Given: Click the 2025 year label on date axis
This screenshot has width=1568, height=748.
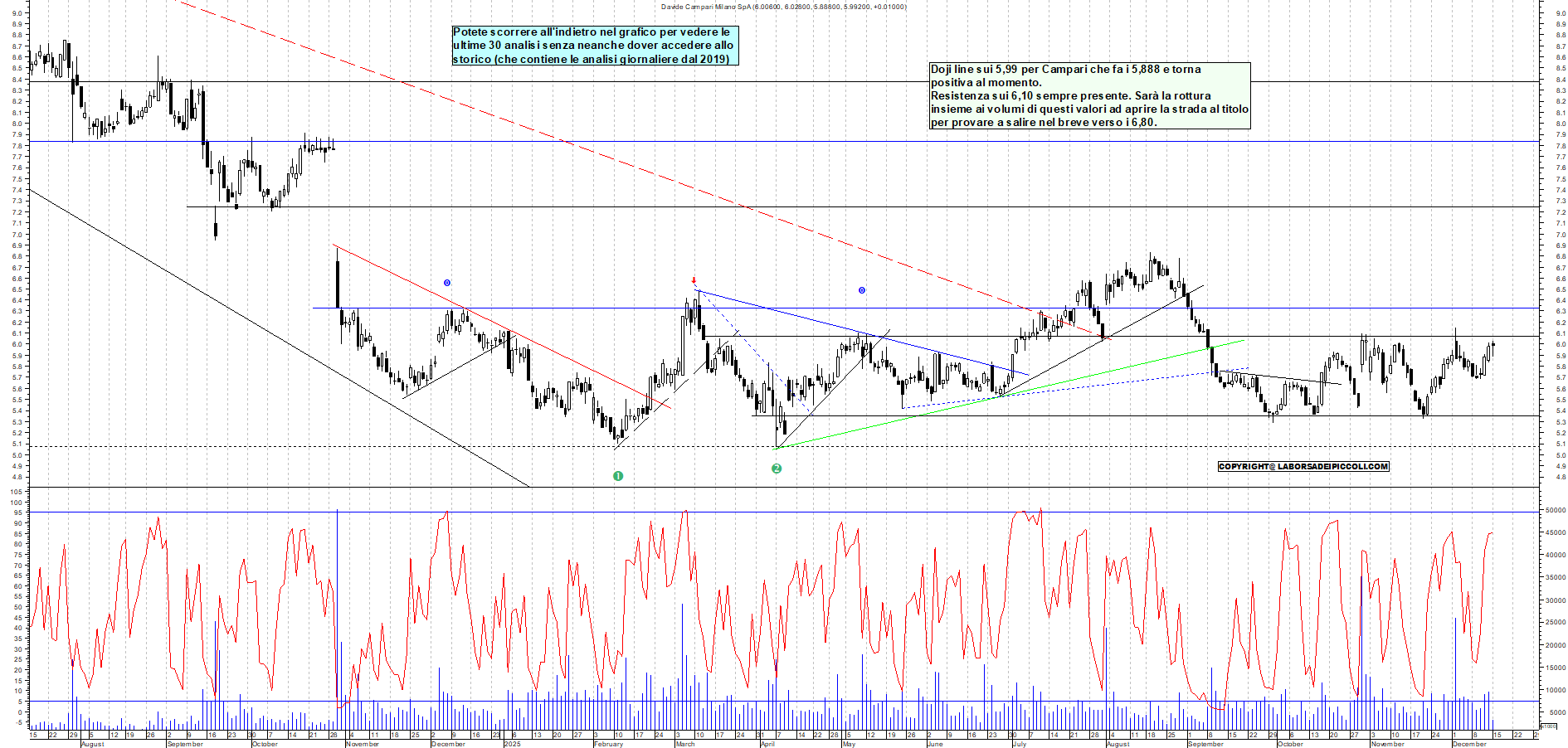Looking at the screenshot, I should [x=513, y=744].
